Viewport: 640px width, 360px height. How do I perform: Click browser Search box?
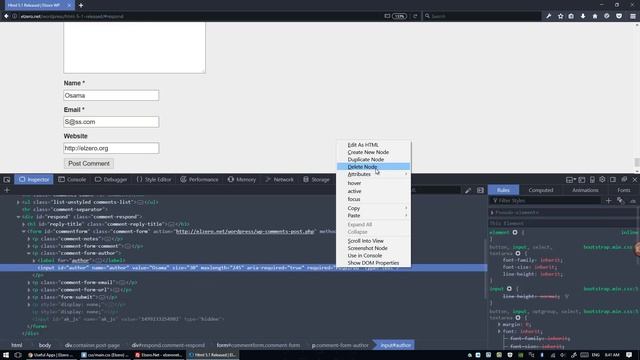[x=482, y=16]
